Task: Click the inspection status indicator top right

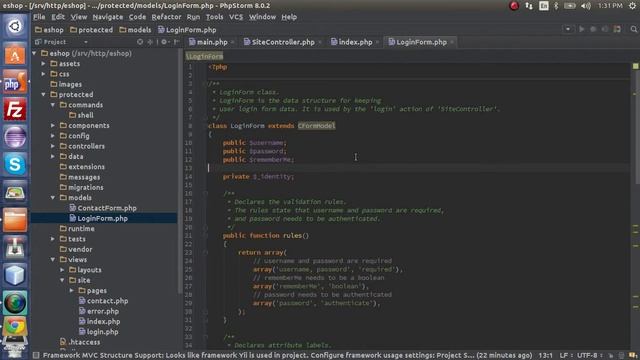Action: [x=636, y=66]
